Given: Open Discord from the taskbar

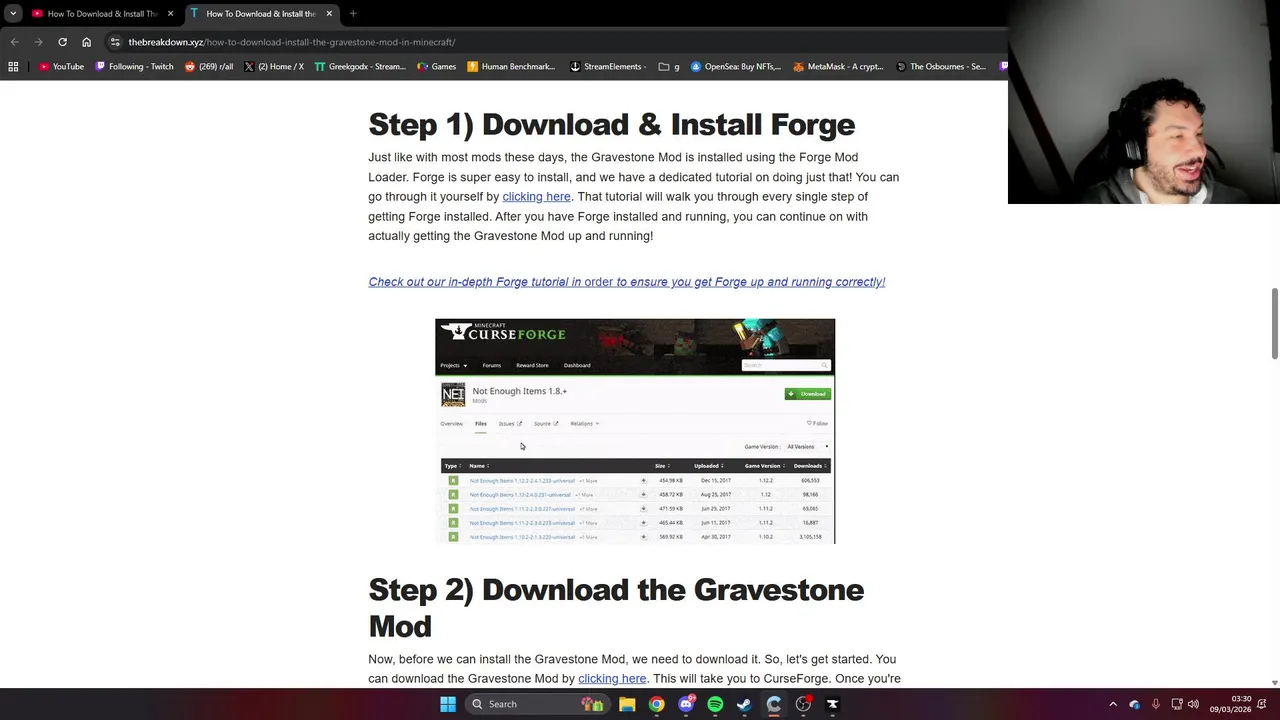Looking at the screenshot, I should (686, 704).
